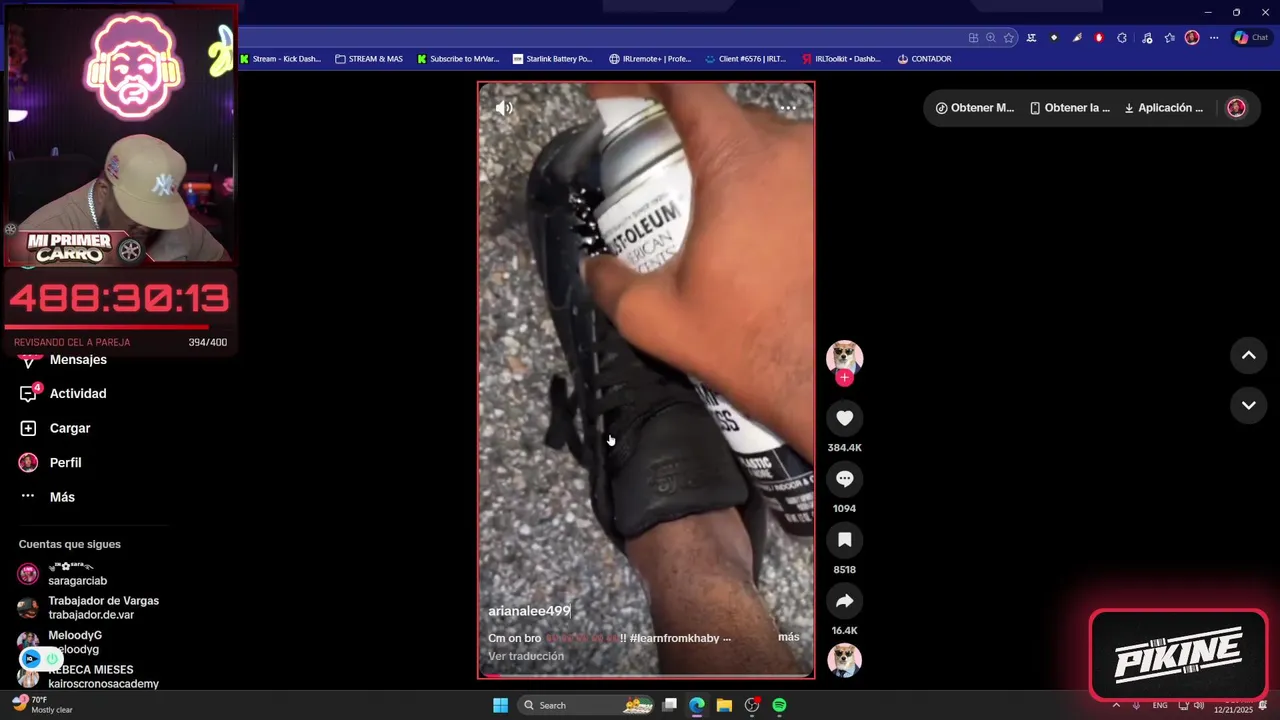1280x720 pixels.
Task: Seek the video using the bottom progress bar
Action: [646, 676]
